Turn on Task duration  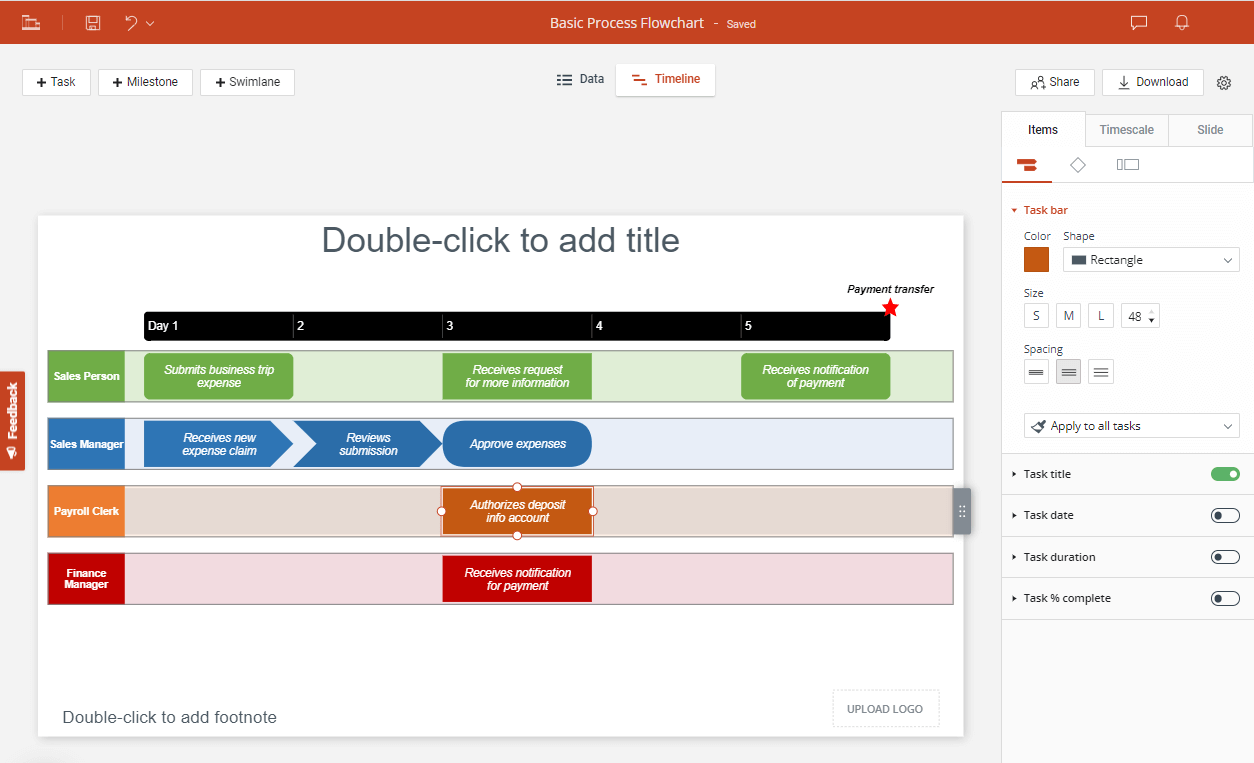point(1224,557)
